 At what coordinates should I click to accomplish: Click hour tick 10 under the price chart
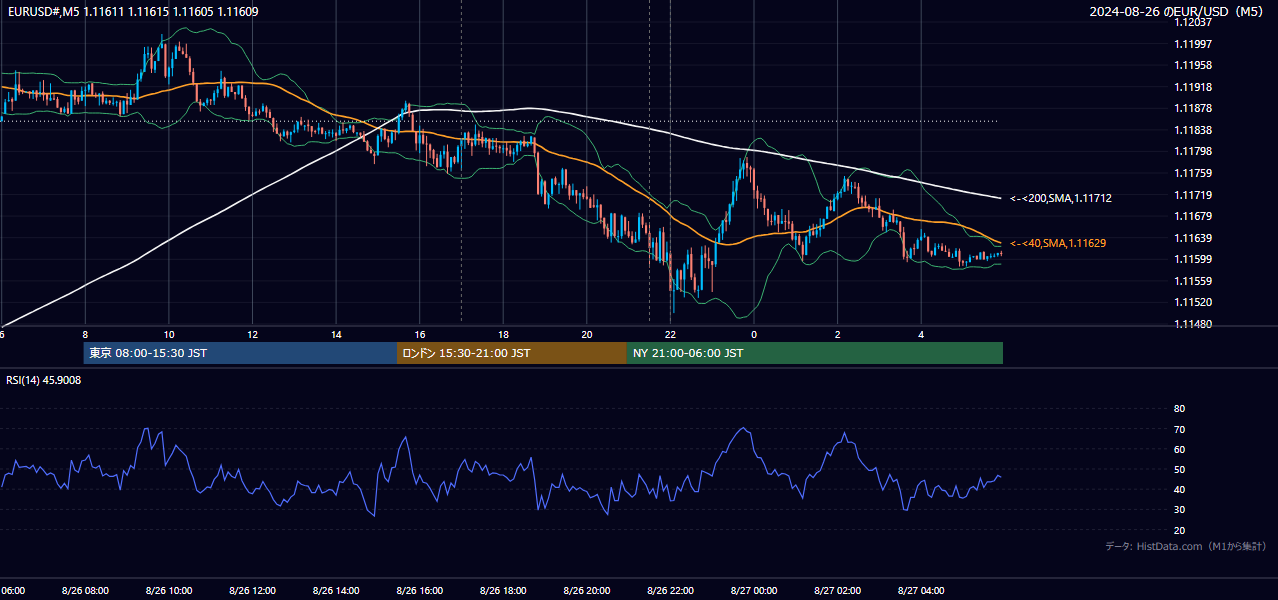[169, 334]
